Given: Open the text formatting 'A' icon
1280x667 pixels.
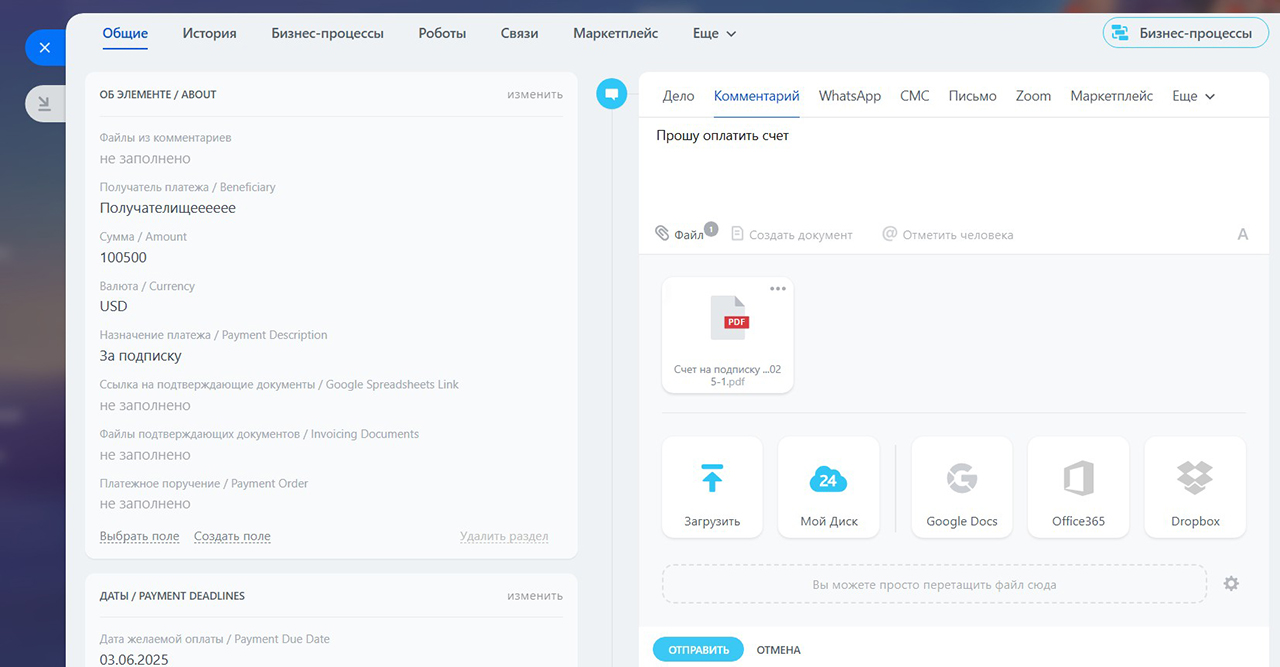Looking at the screenshot, I should (1243, 234).
